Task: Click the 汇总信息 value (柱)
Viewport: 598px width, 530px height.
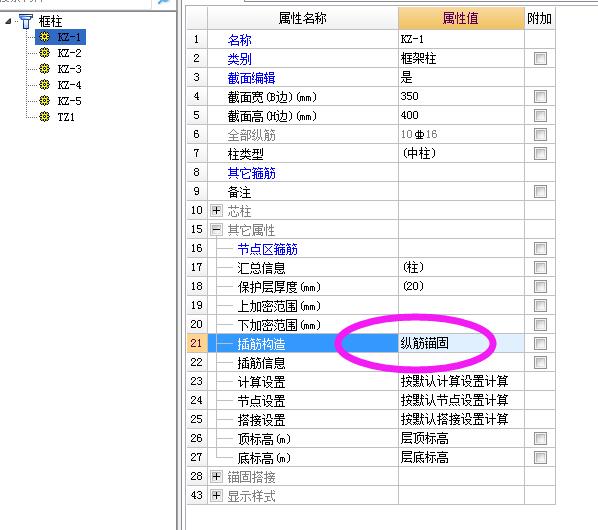Action: [x=413, y=267]
